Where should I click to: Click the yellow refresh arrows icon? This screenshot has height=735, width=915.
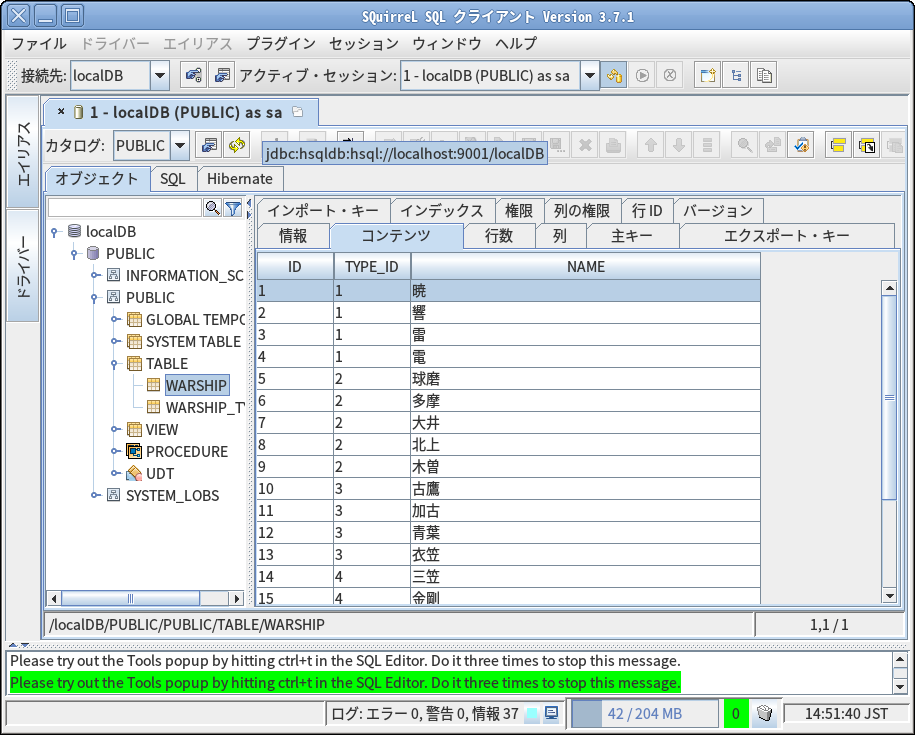(237, 145)
